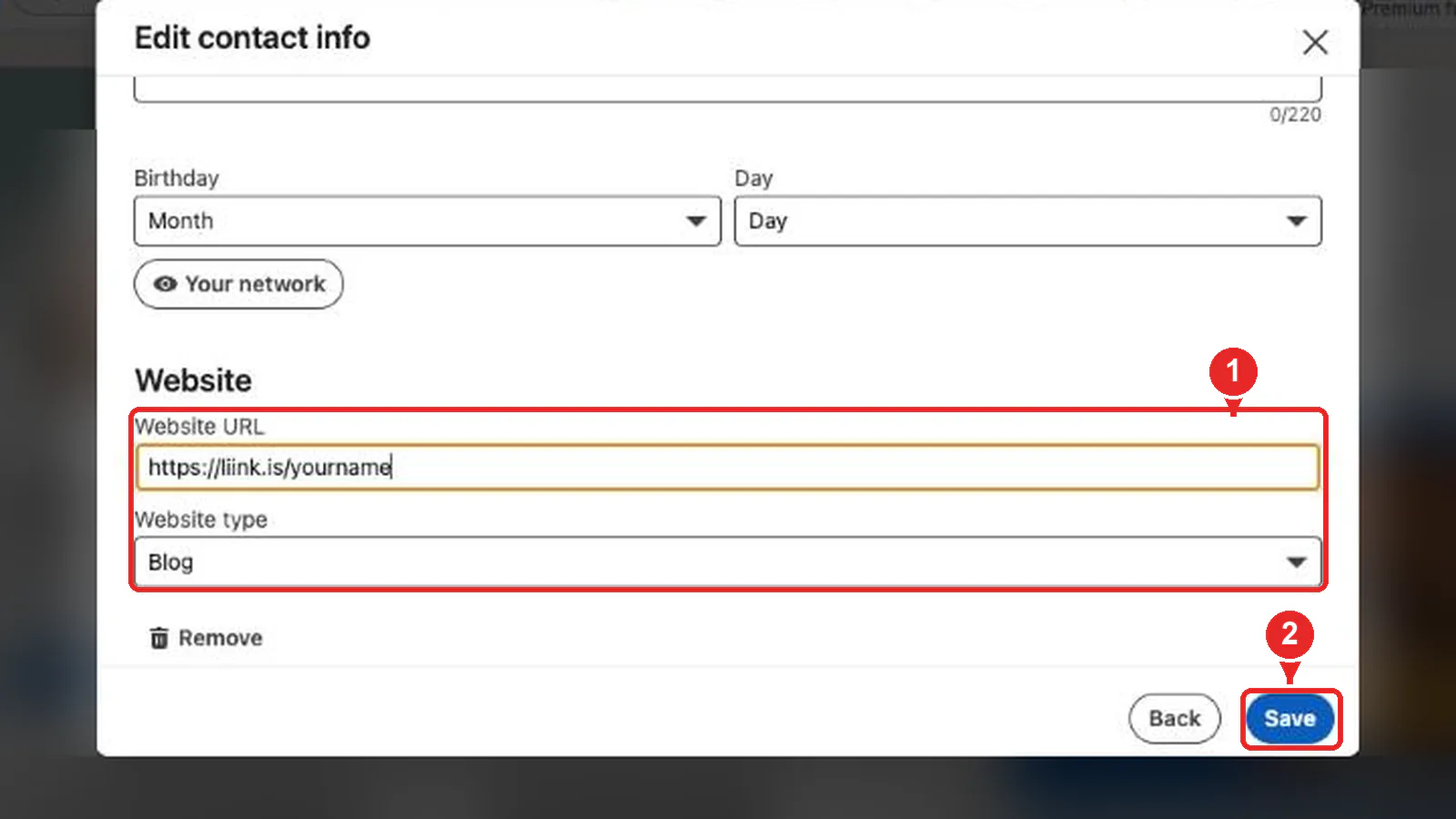This screenshot has height=819, width=1456.
Task: Save the contact info changes
Action: pyautogui.click(x=1290, y=719)
